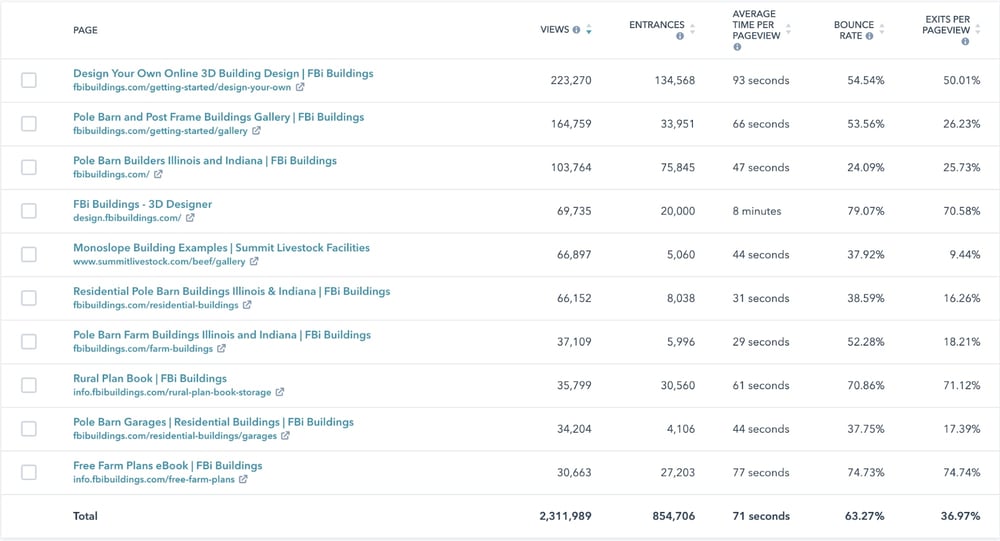This screenshot has height=541, width=1000.
Task: Open external link icon for design.fbibuildings.com/
Action: coord(190,218)
